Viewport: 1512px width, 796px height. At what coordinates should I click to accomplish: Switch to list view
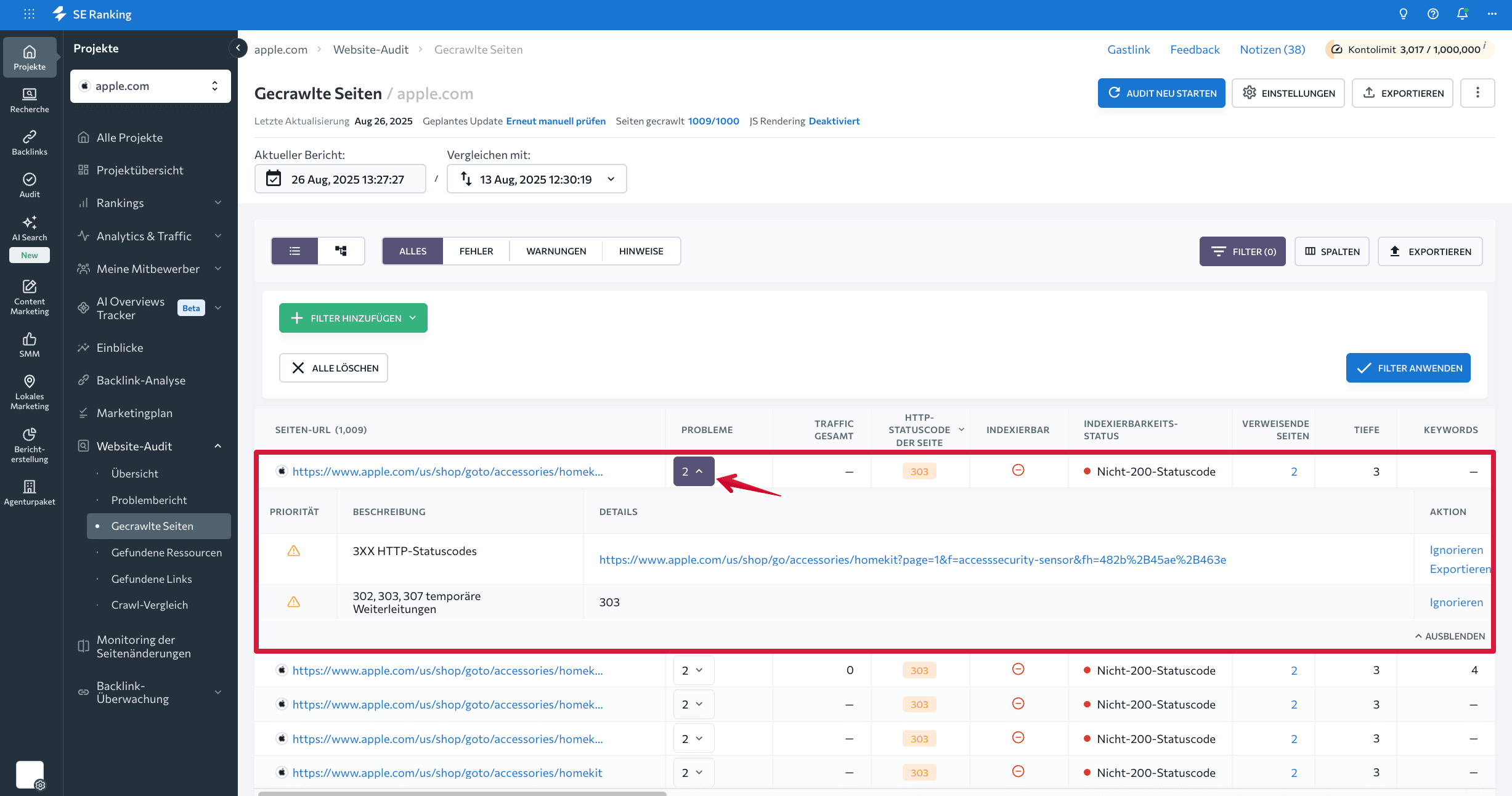[x=295, y=251]
